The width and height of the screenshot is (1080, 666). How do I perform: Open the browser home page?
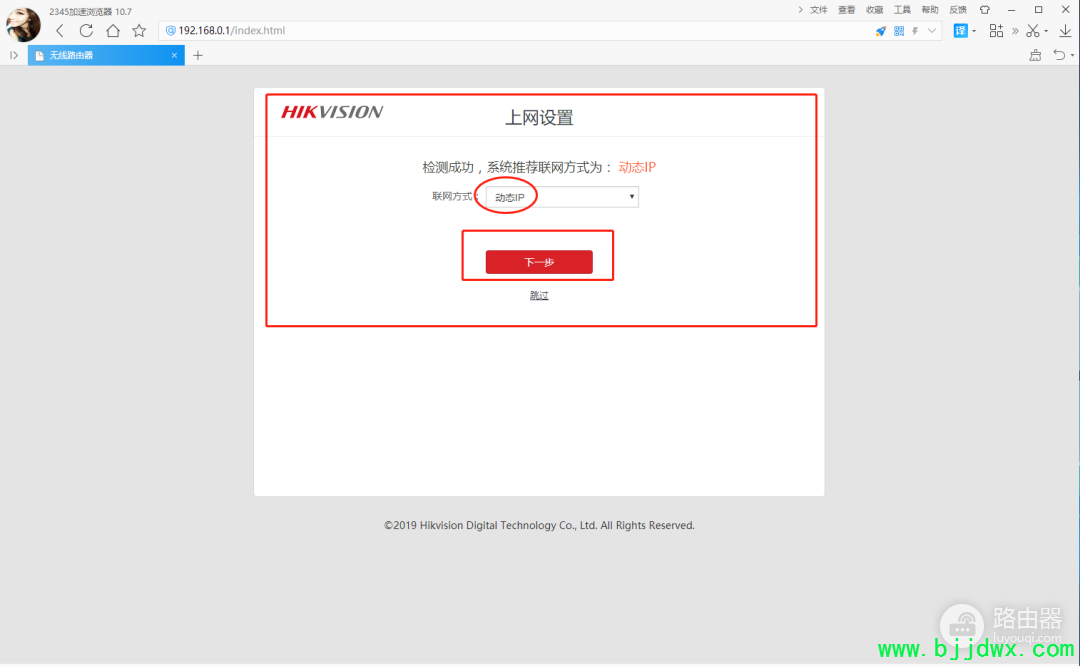113,31
